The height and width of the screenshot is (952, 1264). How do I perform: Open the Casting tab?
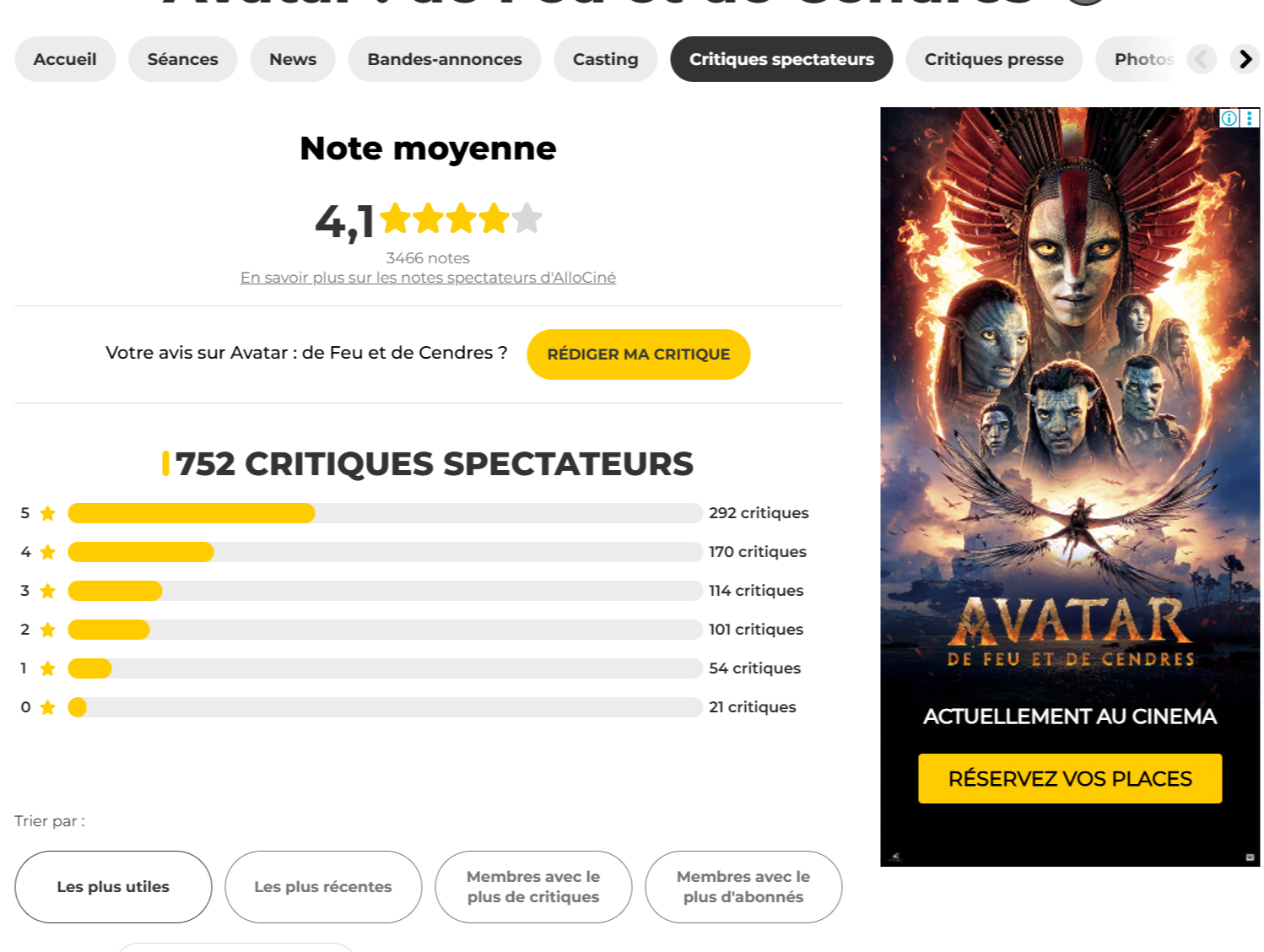pos(605,59)
